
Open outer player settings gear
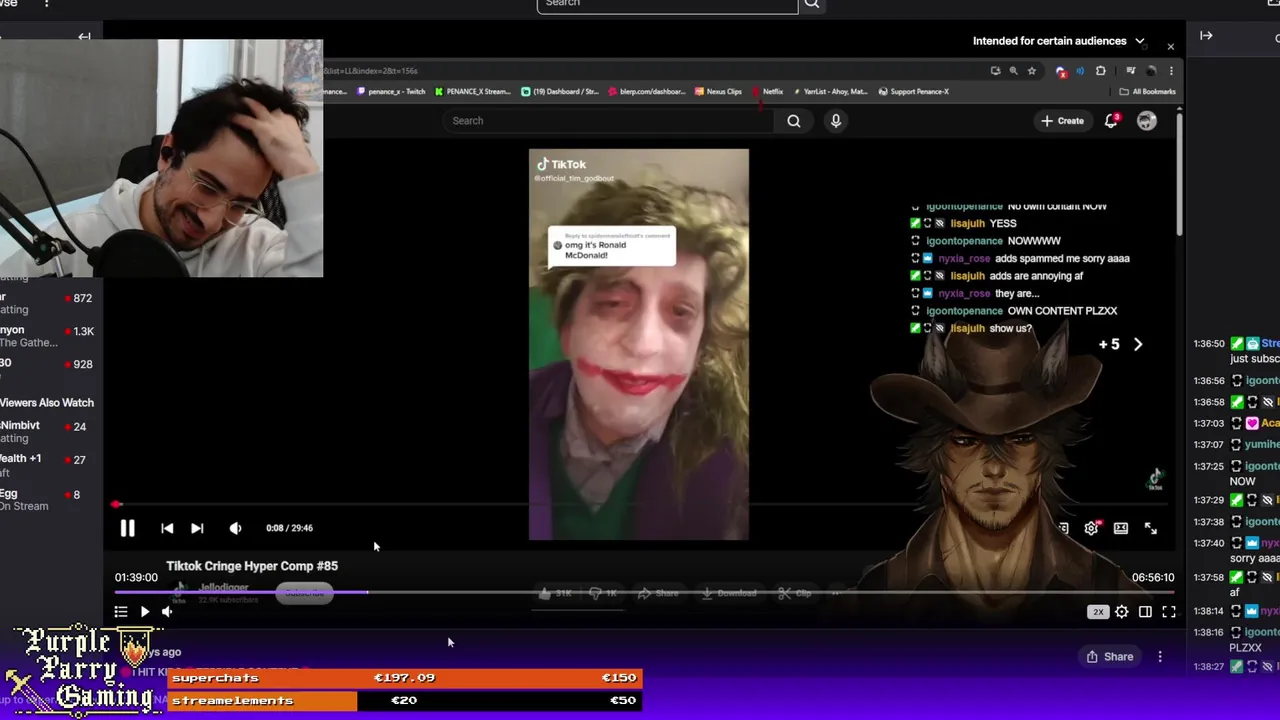tap(1122, 612)
